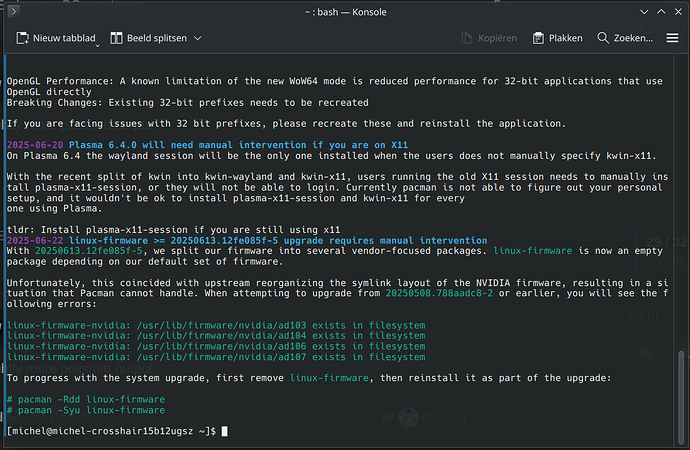This screenshot has width=690, height=450.
Task: Click the window title 'bash — Konsole'
Action: pos(345,12)
